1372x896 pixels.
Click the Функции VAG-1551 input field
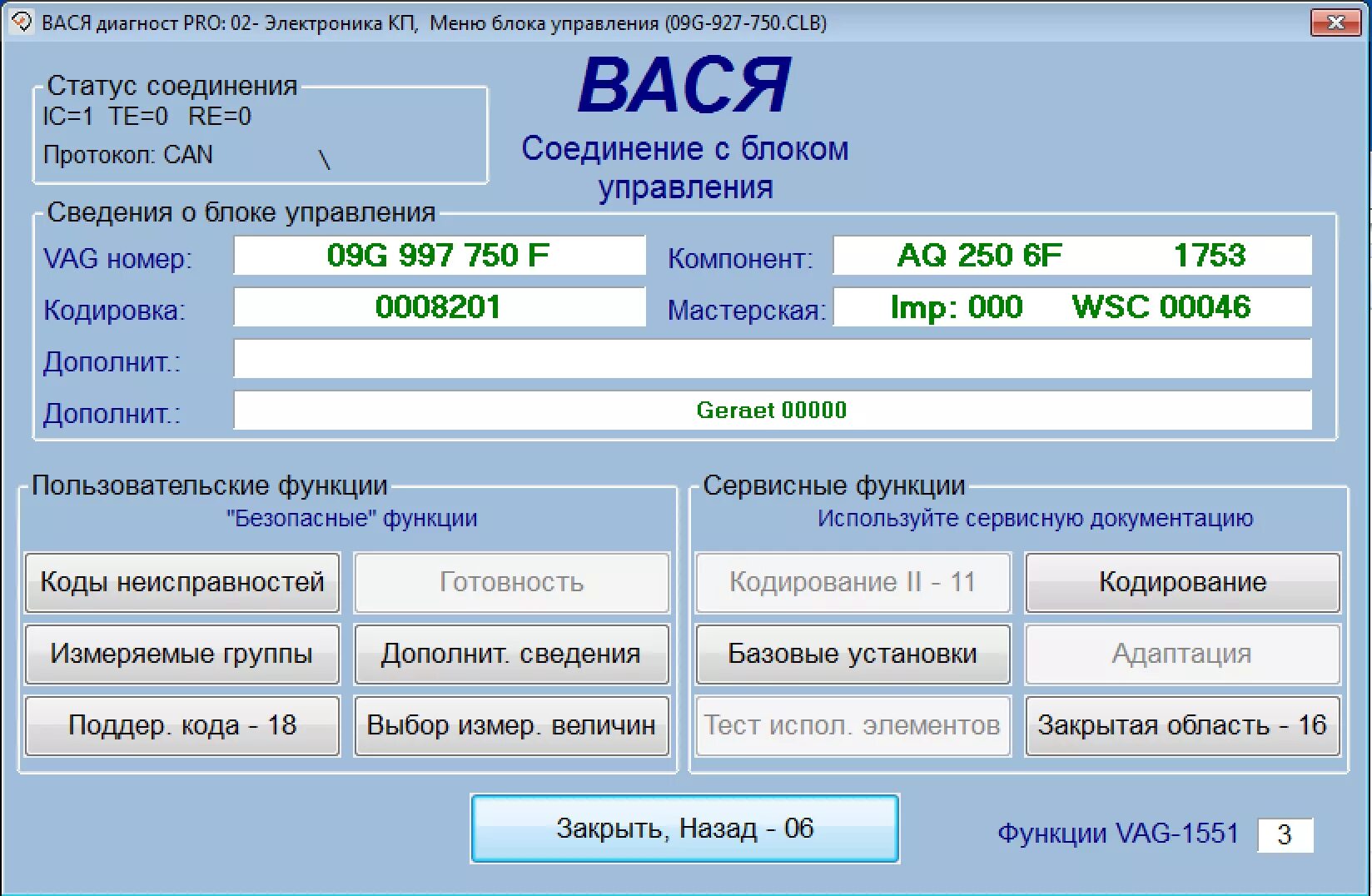[1285, 834]
